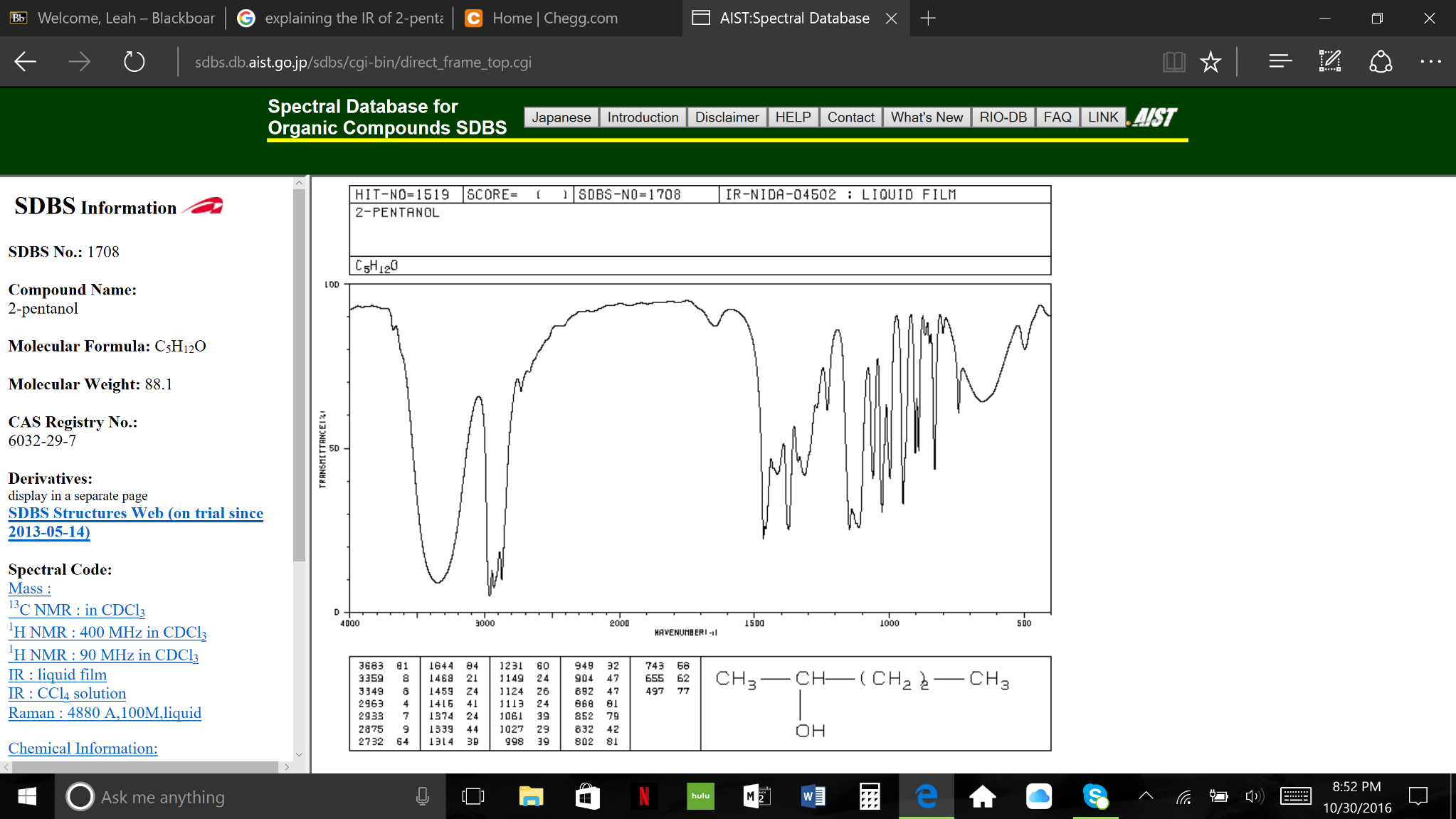Navigate back using the browser back arrow

tap(24, 62)
